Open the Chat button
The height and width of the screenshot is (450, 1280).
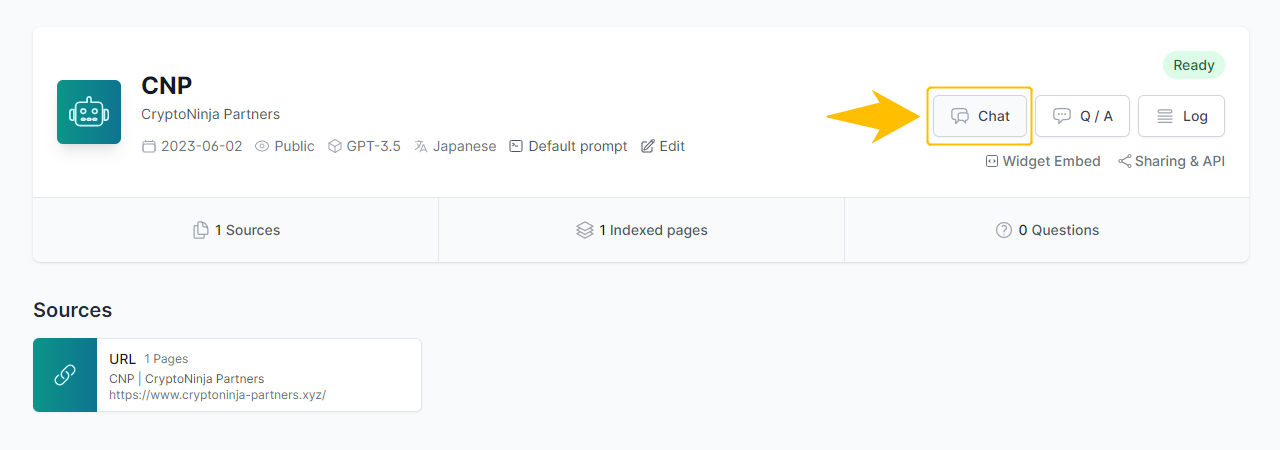coord(980,116)
